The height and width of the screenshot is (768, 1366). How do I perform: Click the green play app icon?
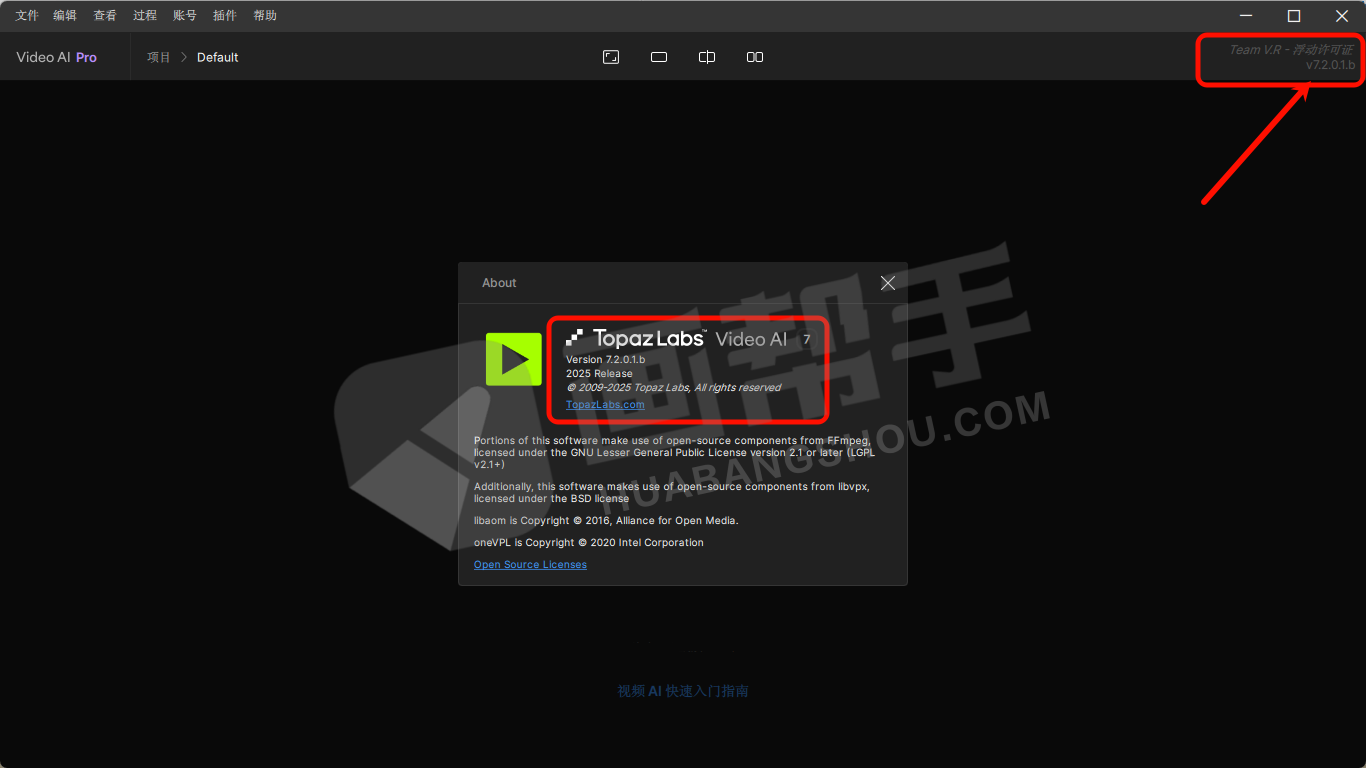click(x=513, y=359)
